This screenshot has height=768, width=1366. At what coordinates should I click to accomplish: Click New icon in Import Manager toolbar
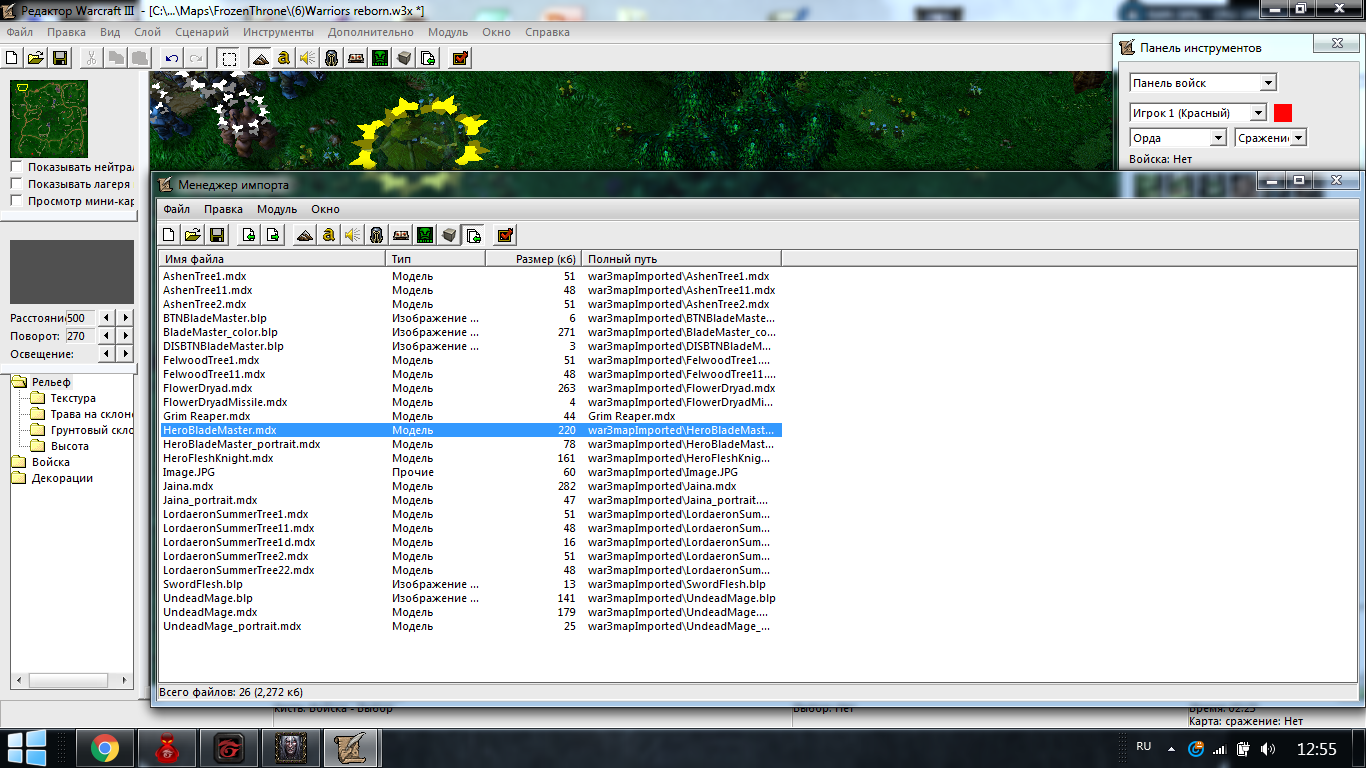pos(169,235)
